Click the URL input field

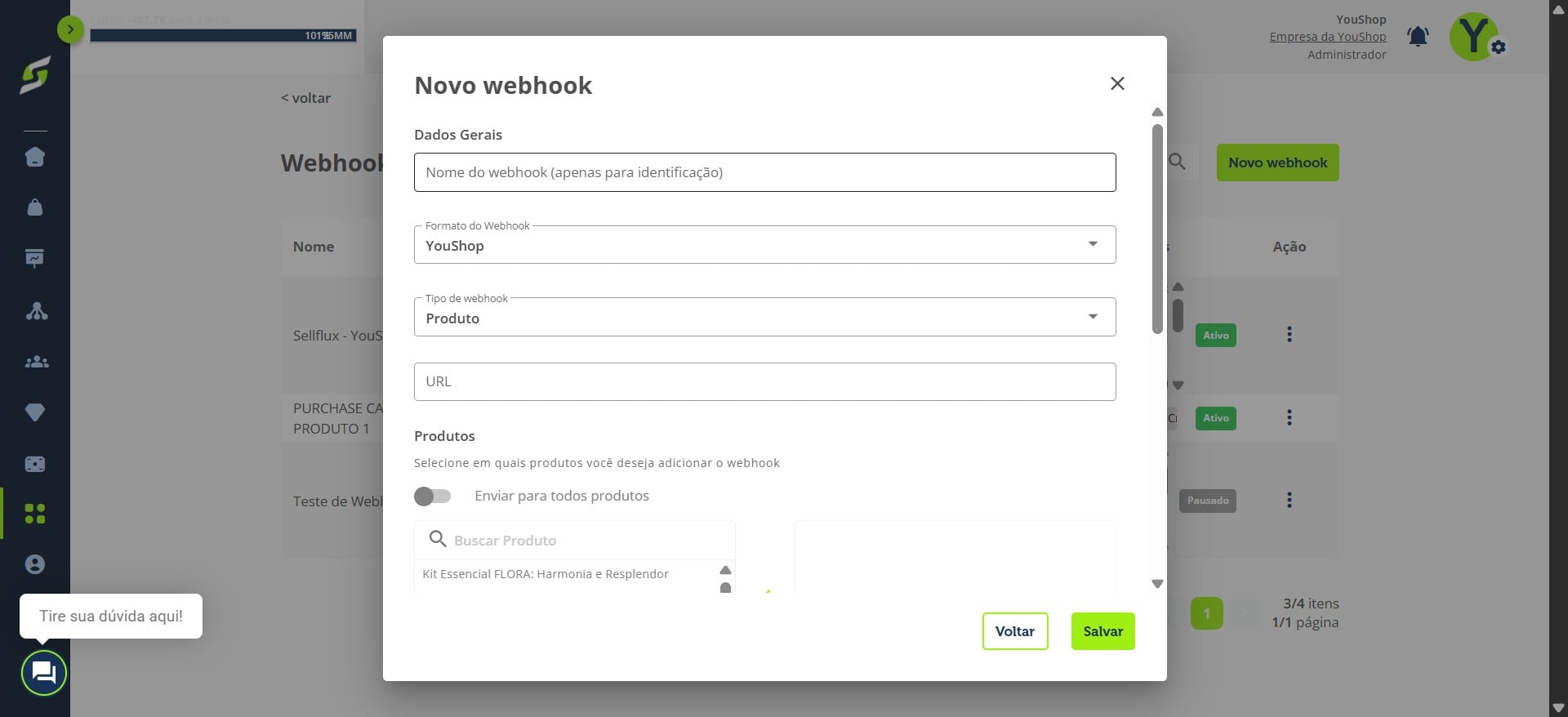click(x=764, y=381)
